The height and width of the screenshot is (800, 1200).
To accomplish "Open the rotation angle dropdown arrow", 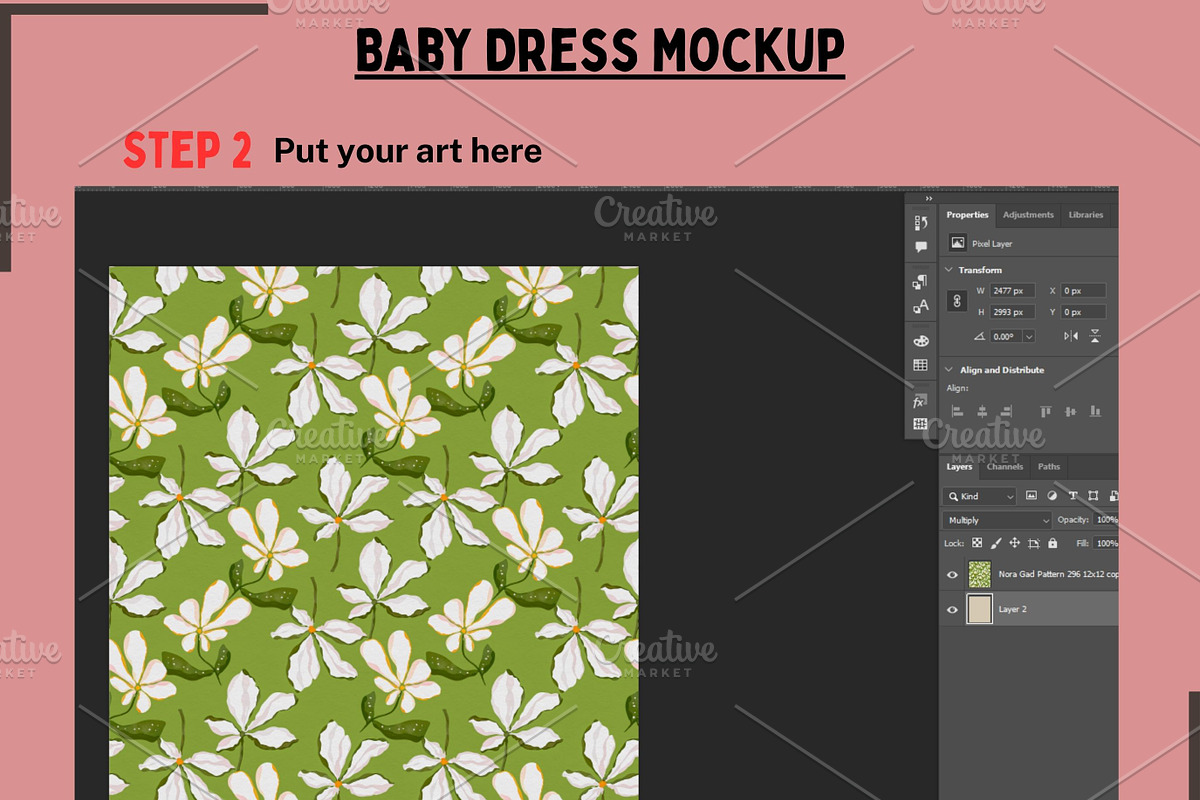I will [x=1029, y=336].
